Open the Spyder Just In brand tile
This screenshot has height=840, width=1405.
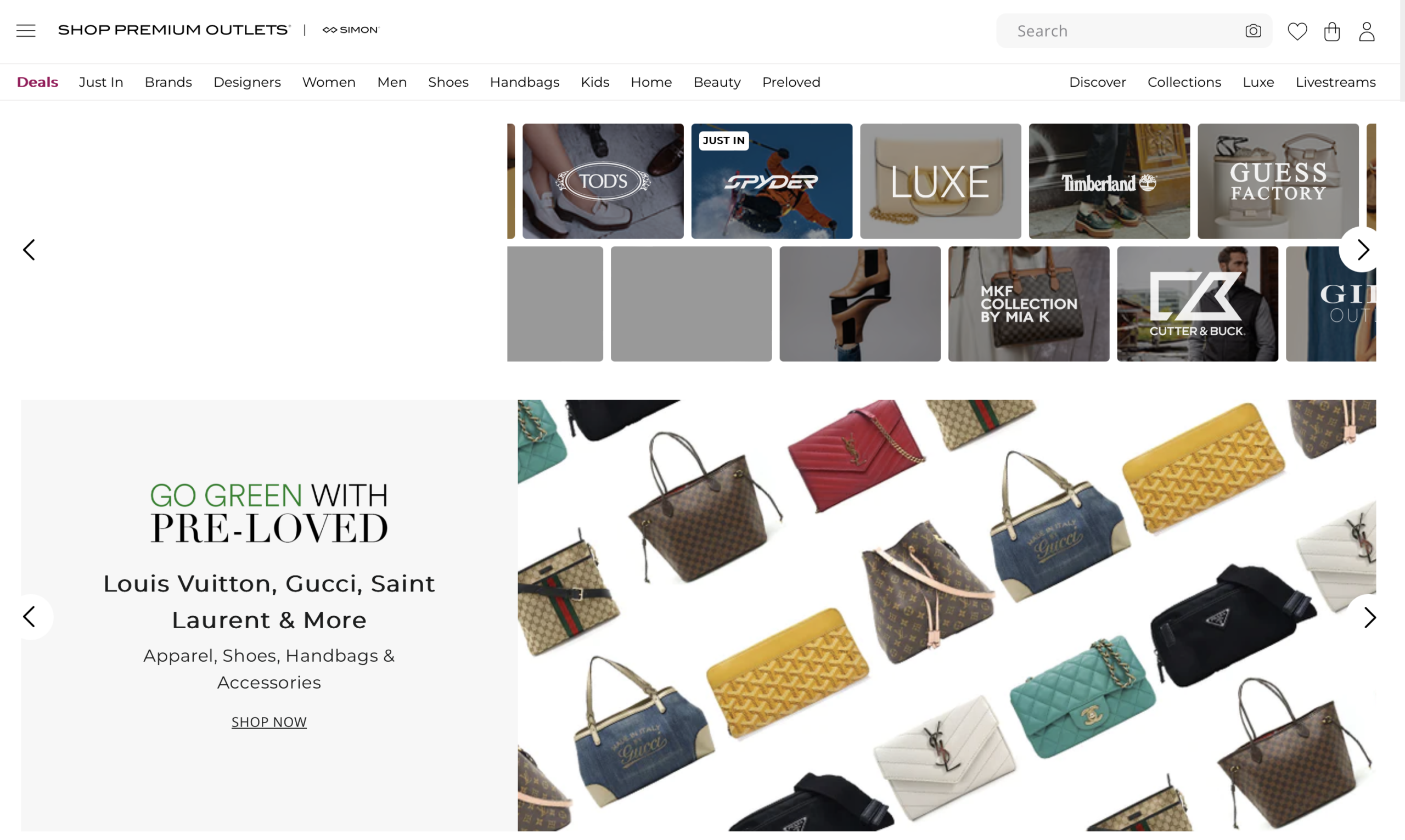772,181
